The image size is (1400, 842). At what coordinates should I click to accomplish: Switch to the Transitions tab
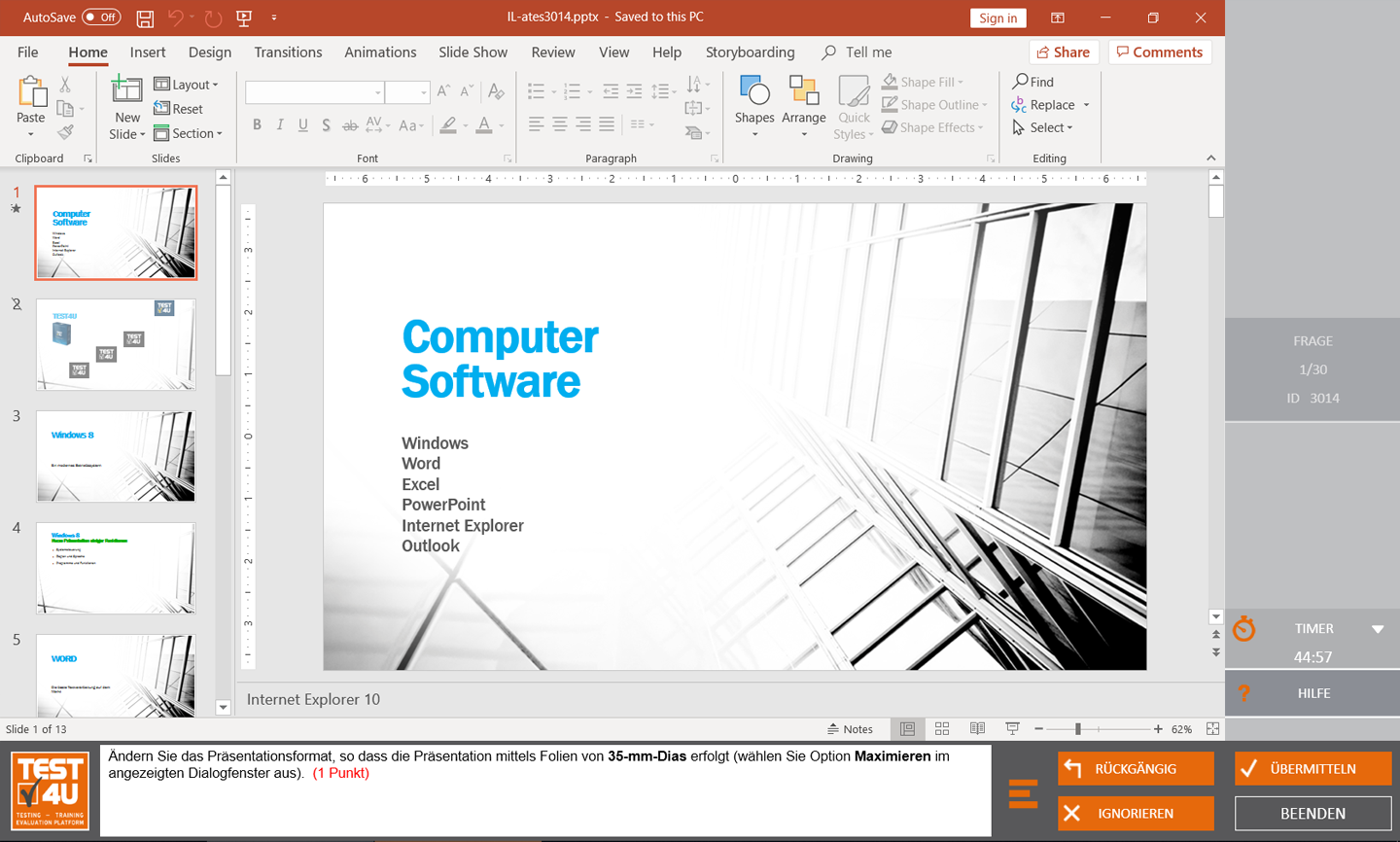click(x=288, y=53)
